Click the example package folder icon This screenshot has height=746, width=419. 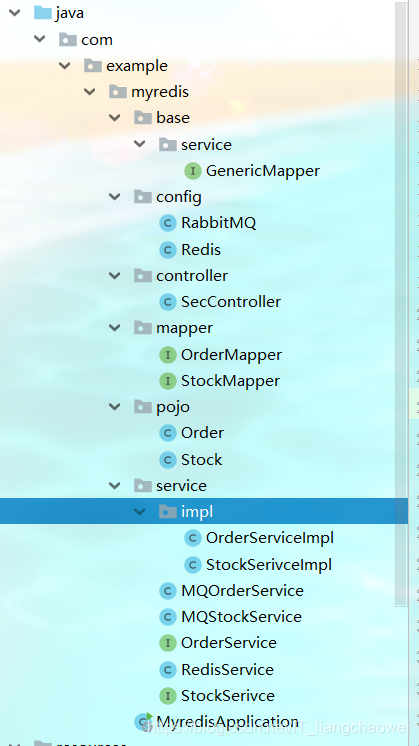(x=93, y=66)
